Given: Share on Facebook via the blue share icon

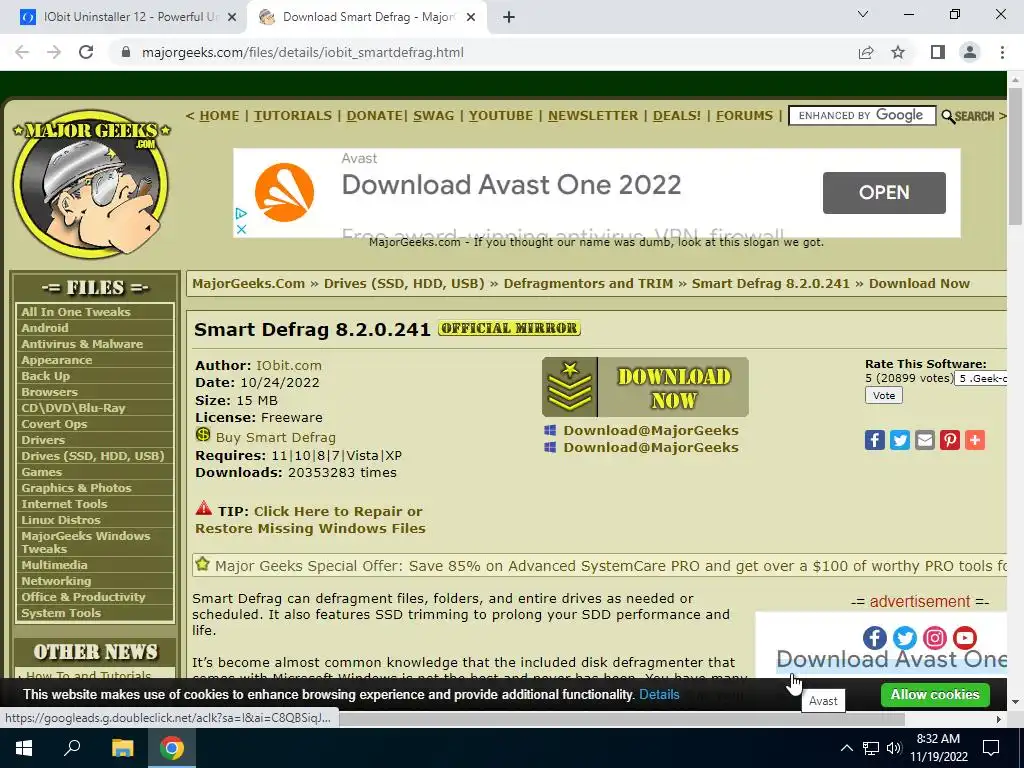Looking at the screenshot, I should point(874,440).
